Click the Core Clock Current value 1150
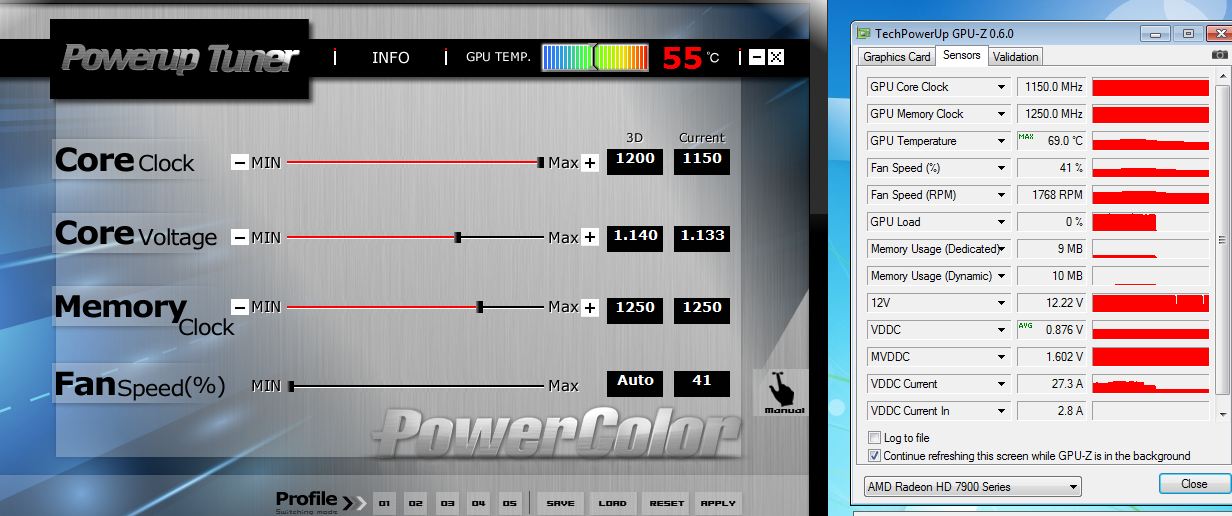Viewport: 1232px width, 516px height. [702, 161]
